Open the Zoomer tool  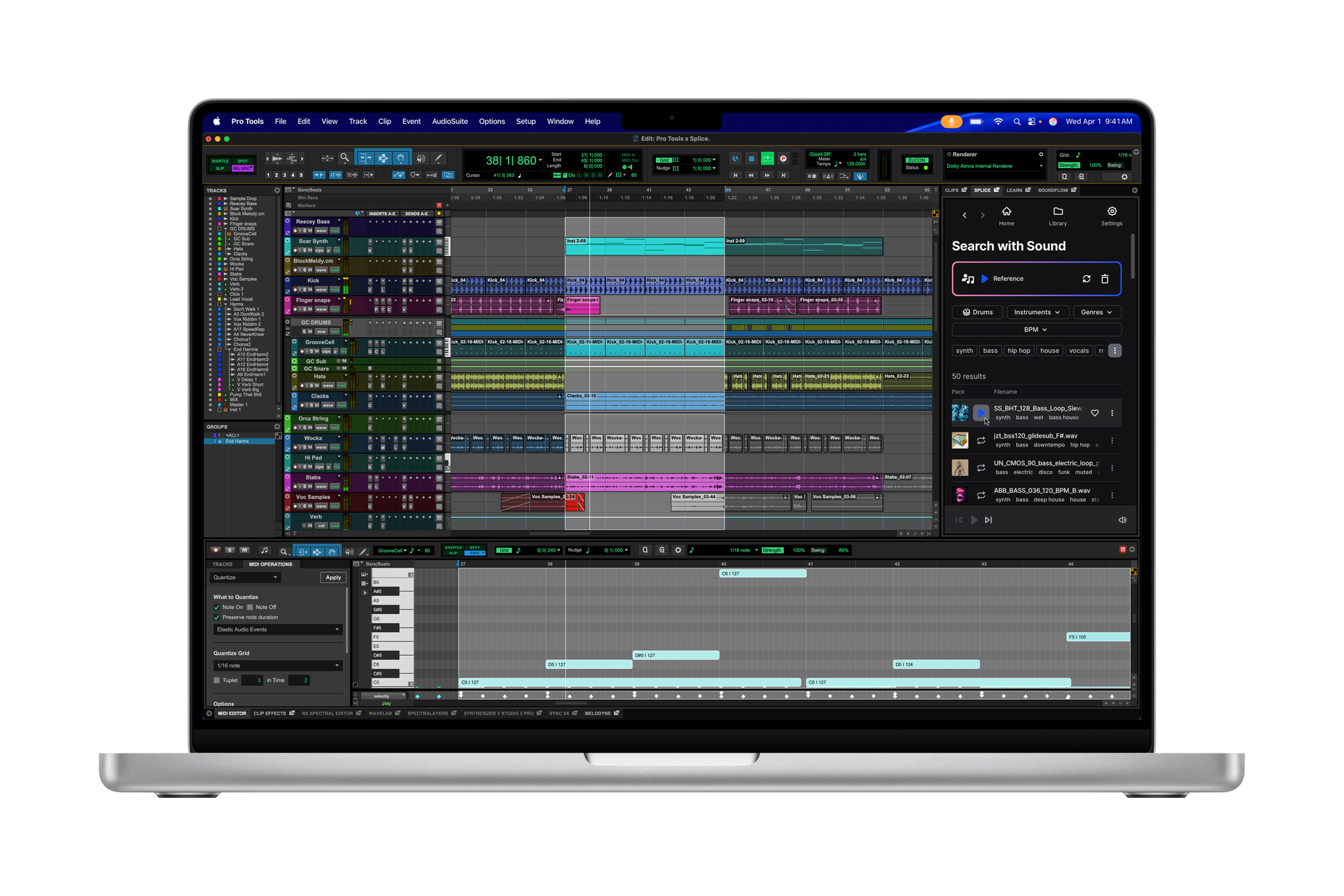click(x=344, y=157)
